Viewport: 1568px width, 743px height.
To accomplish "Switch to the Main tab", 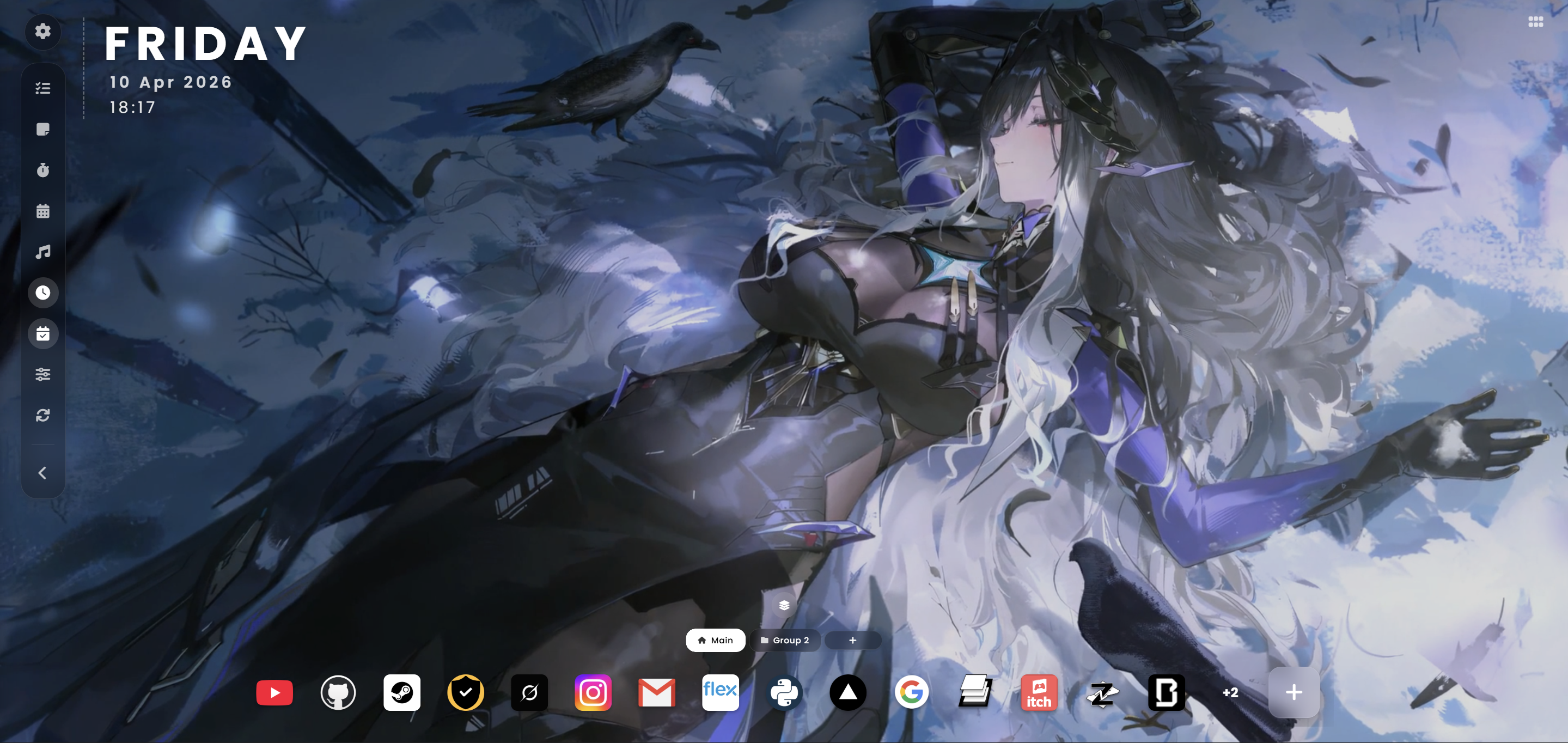I will coord(715,640).
